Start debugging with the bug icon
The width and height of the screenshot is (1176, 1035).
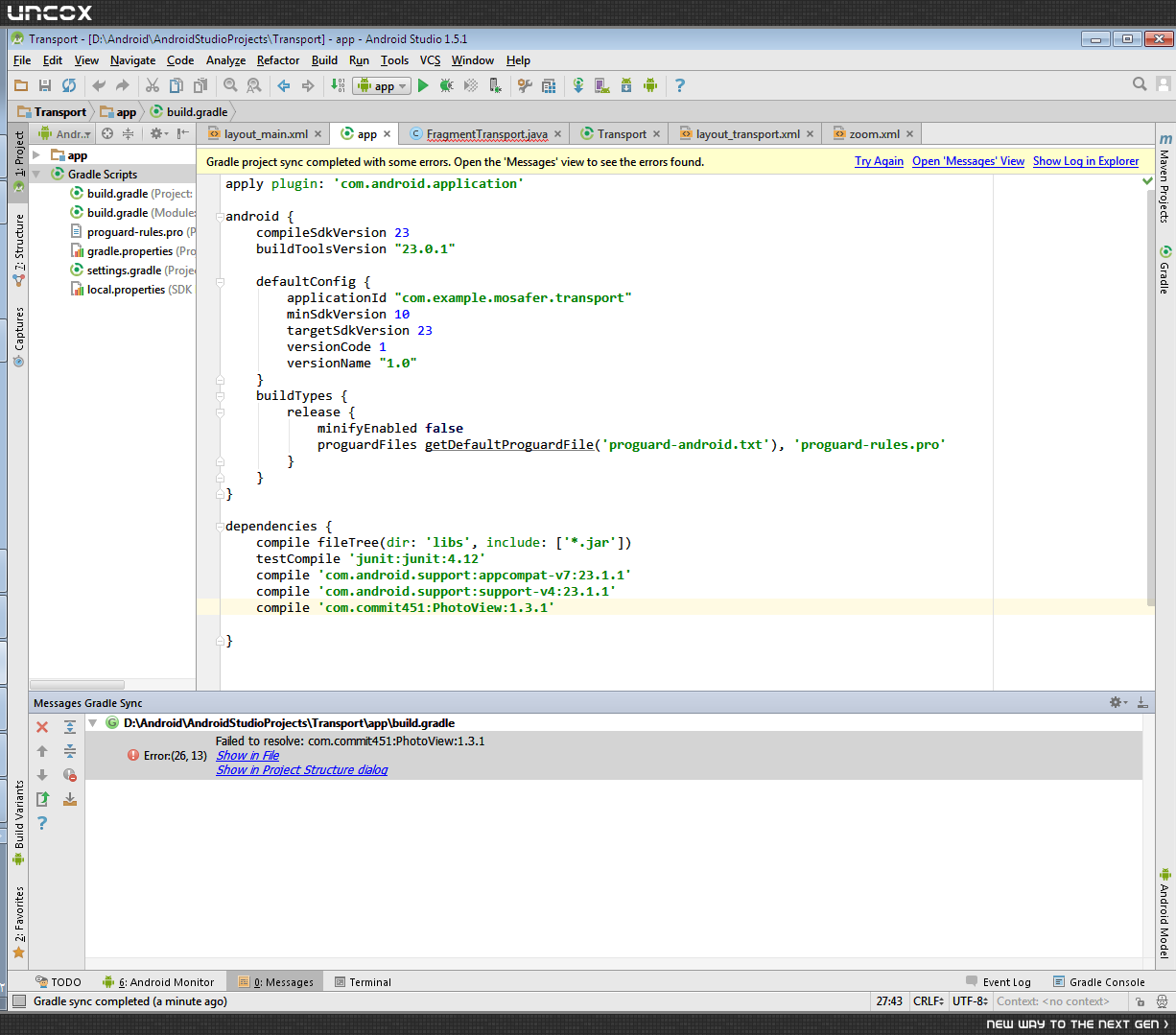[x=447, y=85]
